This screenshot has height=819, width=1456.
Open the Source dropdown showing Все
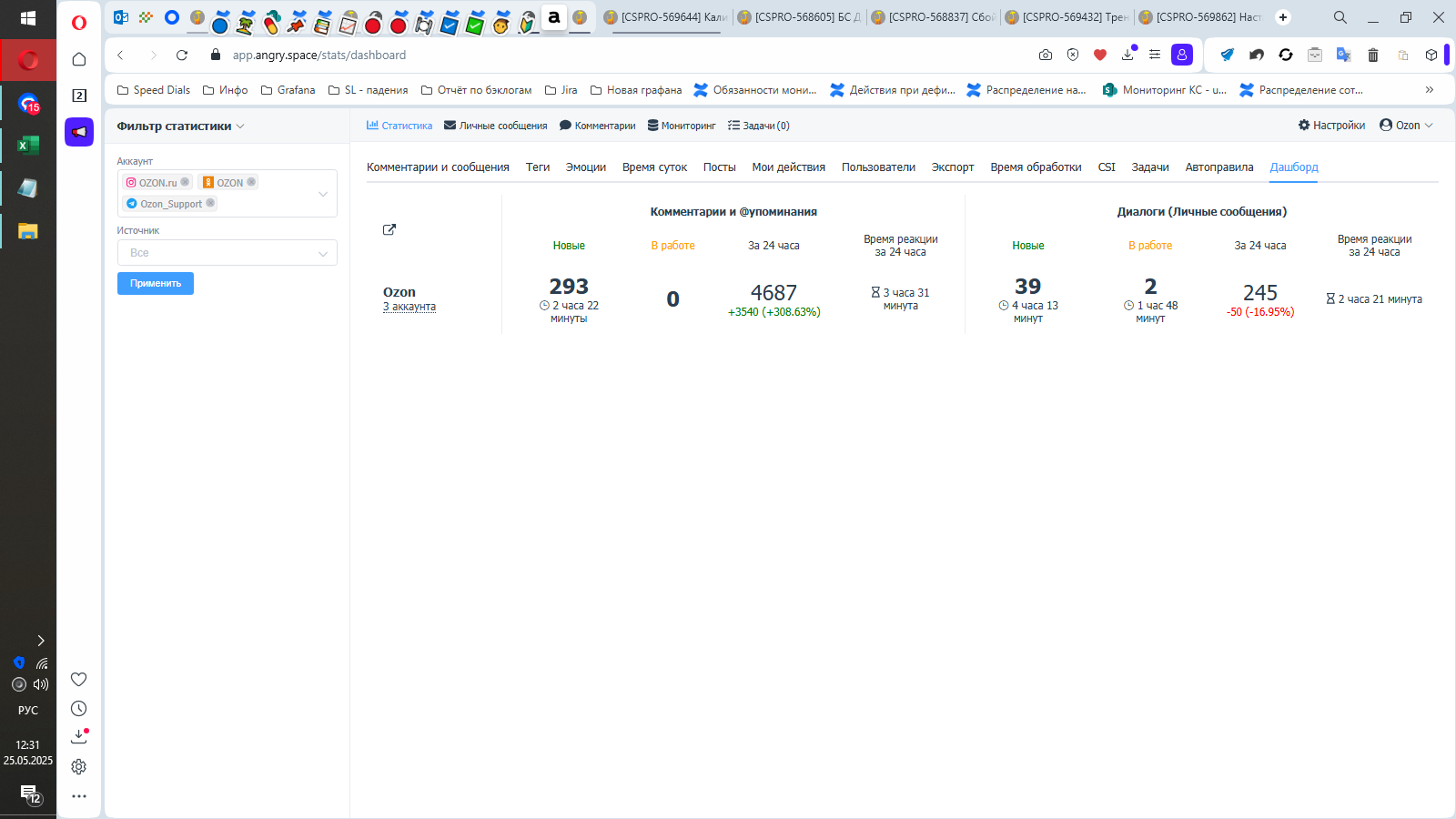click(x=227, y=252)
